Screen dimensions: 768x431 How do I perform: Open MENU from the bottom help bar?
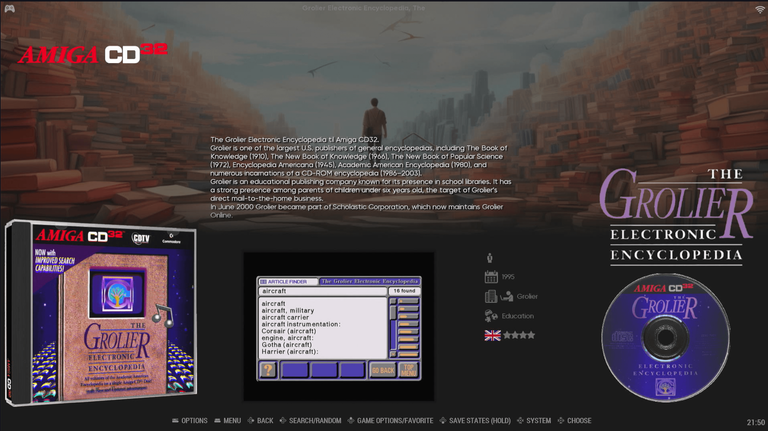pos(227,421)
